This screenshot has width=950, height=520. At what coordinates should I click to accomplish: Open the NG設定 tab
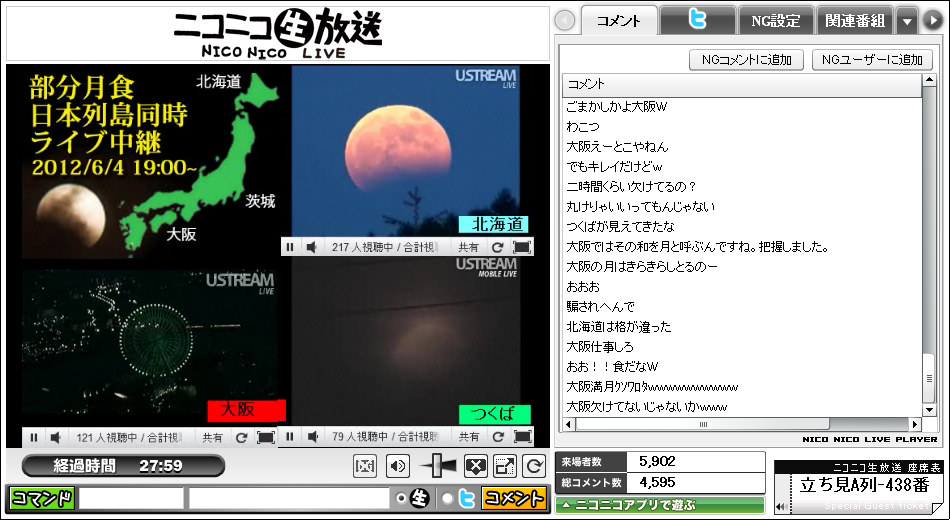pos(776,21)
